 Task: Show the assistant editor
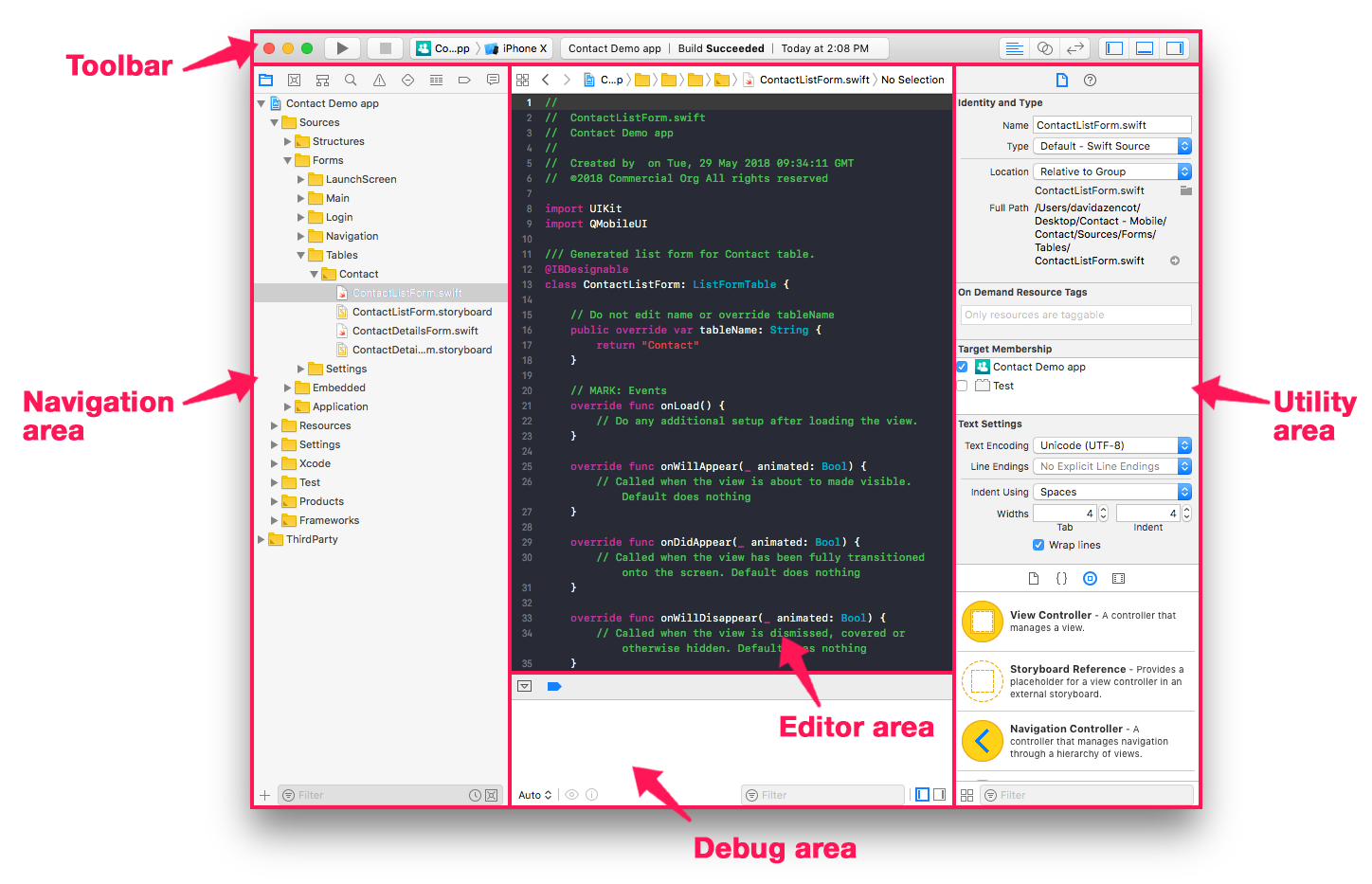tap(1044, 48)
